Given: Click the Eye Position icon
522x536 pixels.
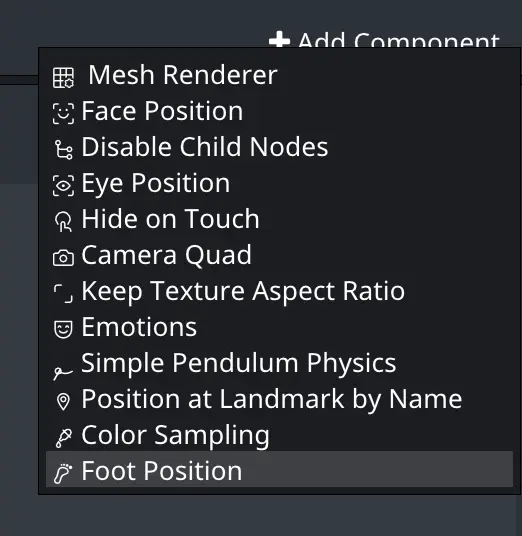Looking at the screenshot, I should pyautogui.click(x=63, y=185).
